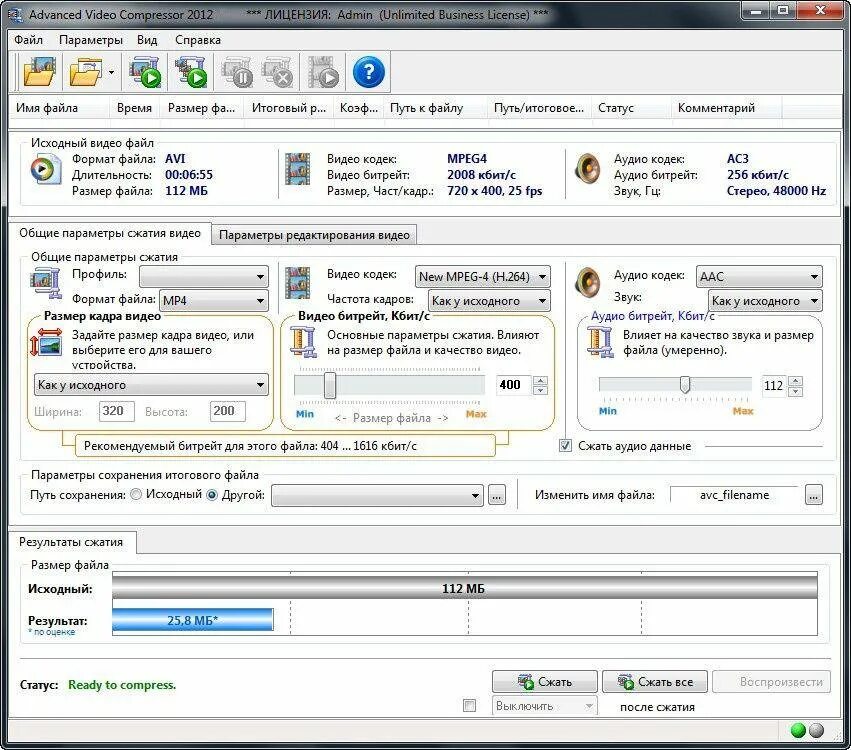Click filmstrip icon beside Видео кодек dropdown
This screenshot has width=851, height=750.
[297, 283]
